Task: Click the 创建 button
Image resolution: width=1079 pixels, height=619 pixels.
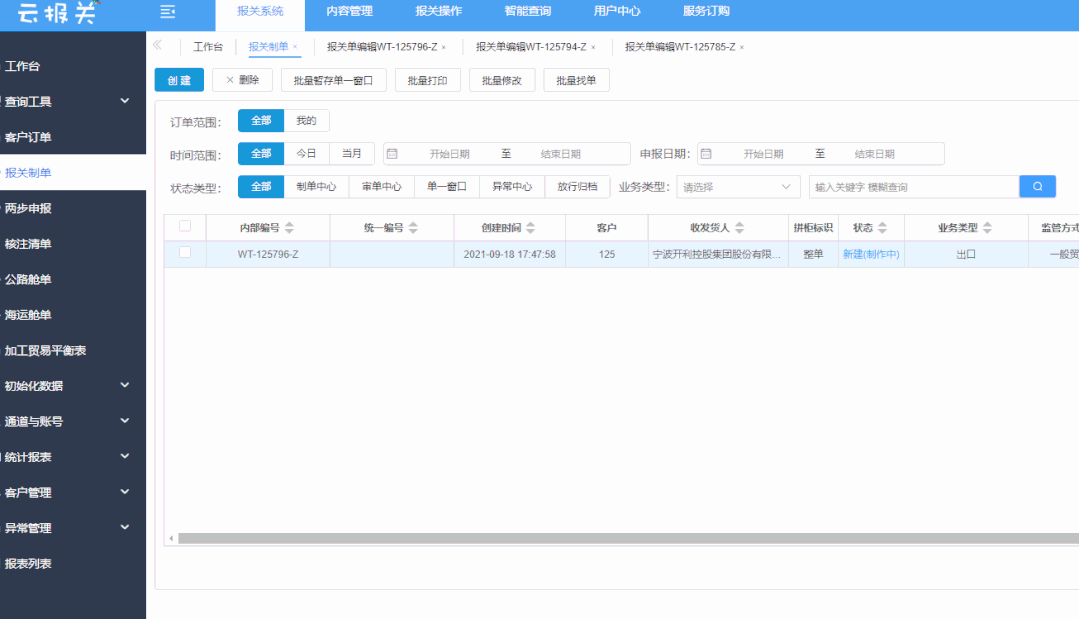Action: coord(178,79)
